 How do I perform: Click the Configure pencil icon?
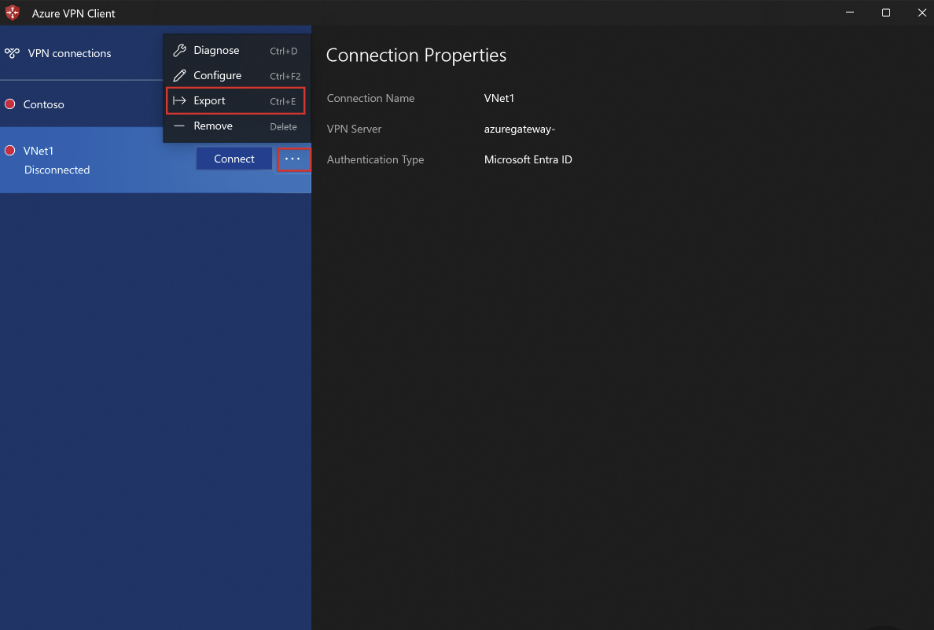click(x=179, y=76)
